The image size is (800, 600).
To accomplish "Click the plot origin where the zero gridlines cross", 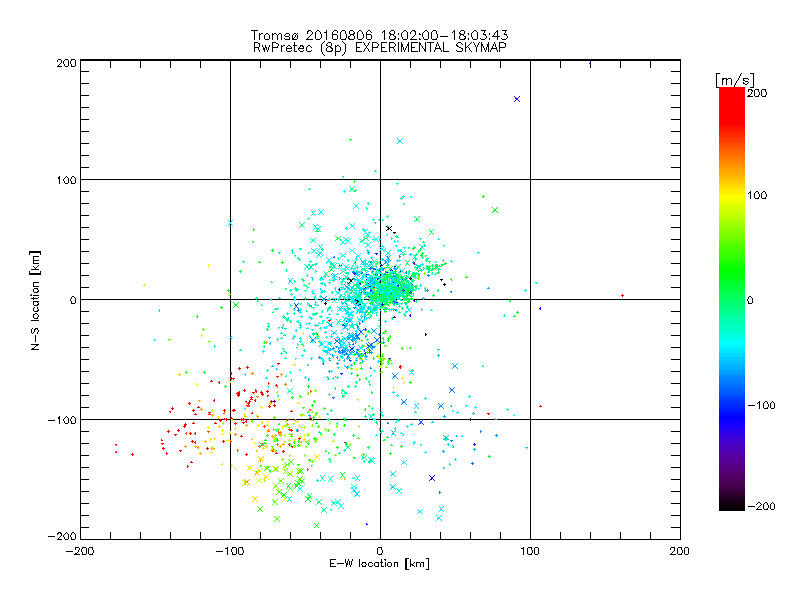I will click(380, 299).
